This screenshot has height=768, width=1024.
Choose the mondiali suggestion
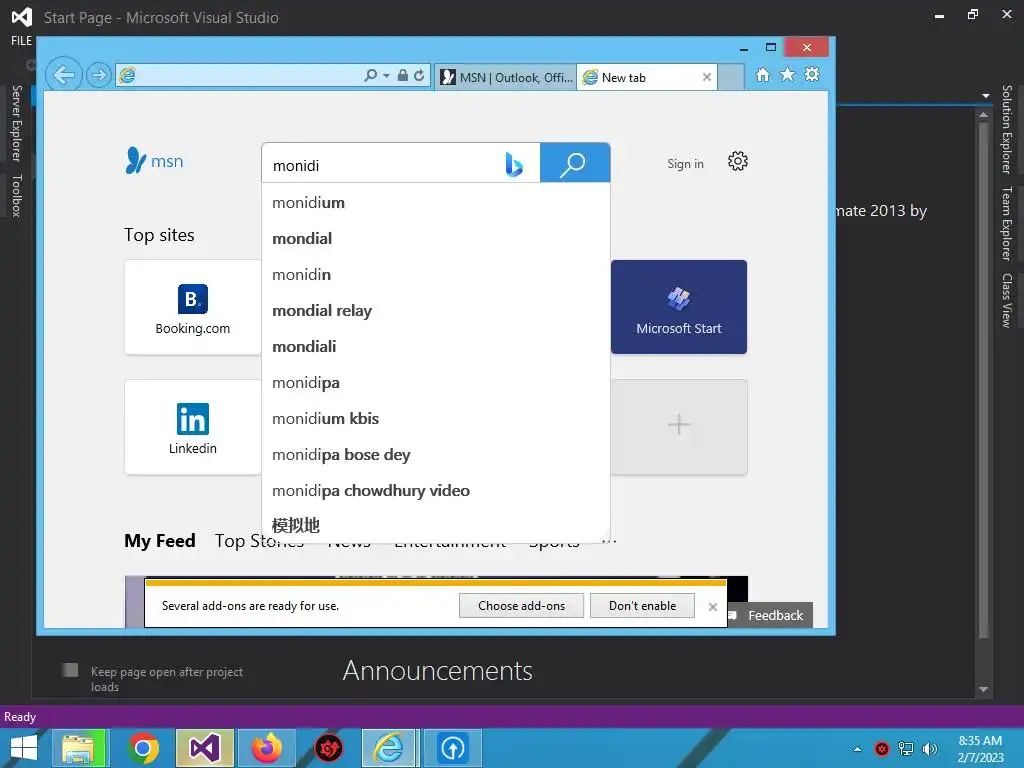click(x=436, y=347)
